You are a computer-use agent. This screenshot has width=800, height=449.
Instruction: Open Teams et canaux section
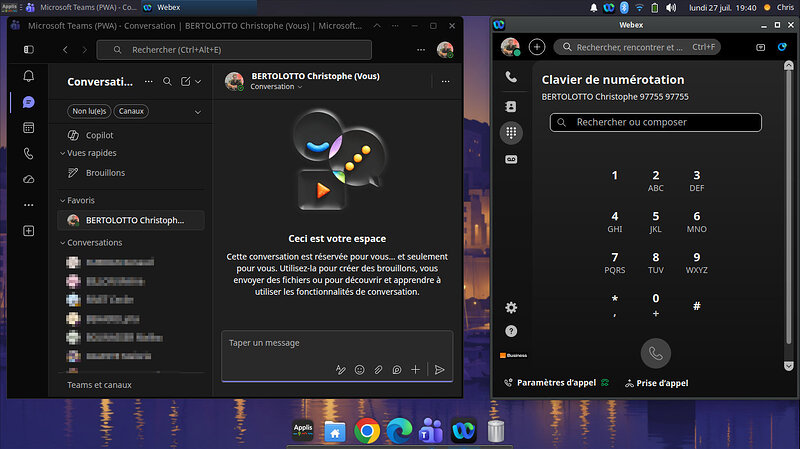click(x=99, y=385)
